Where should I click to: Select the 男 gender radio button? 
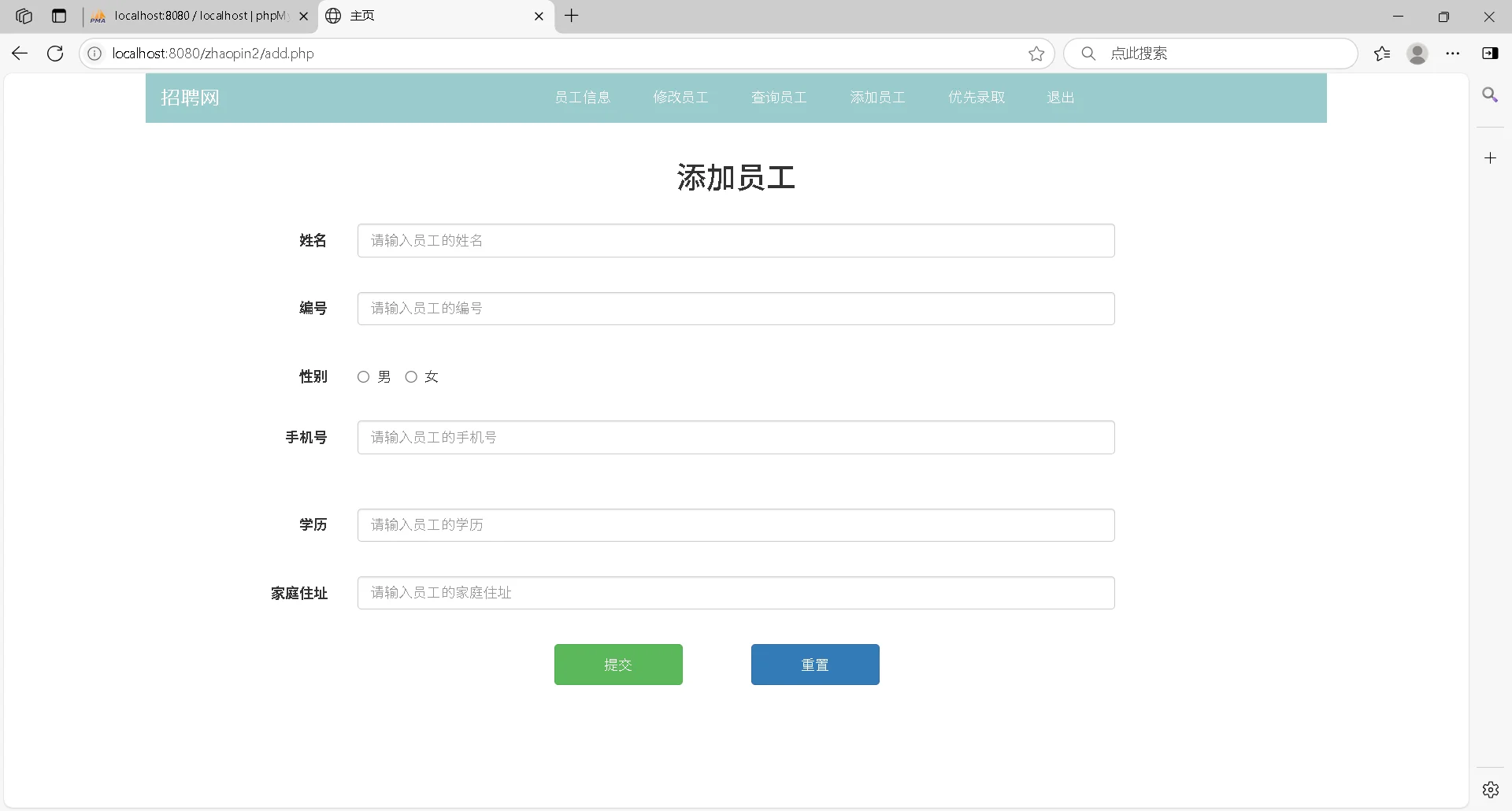coord(363,376)
